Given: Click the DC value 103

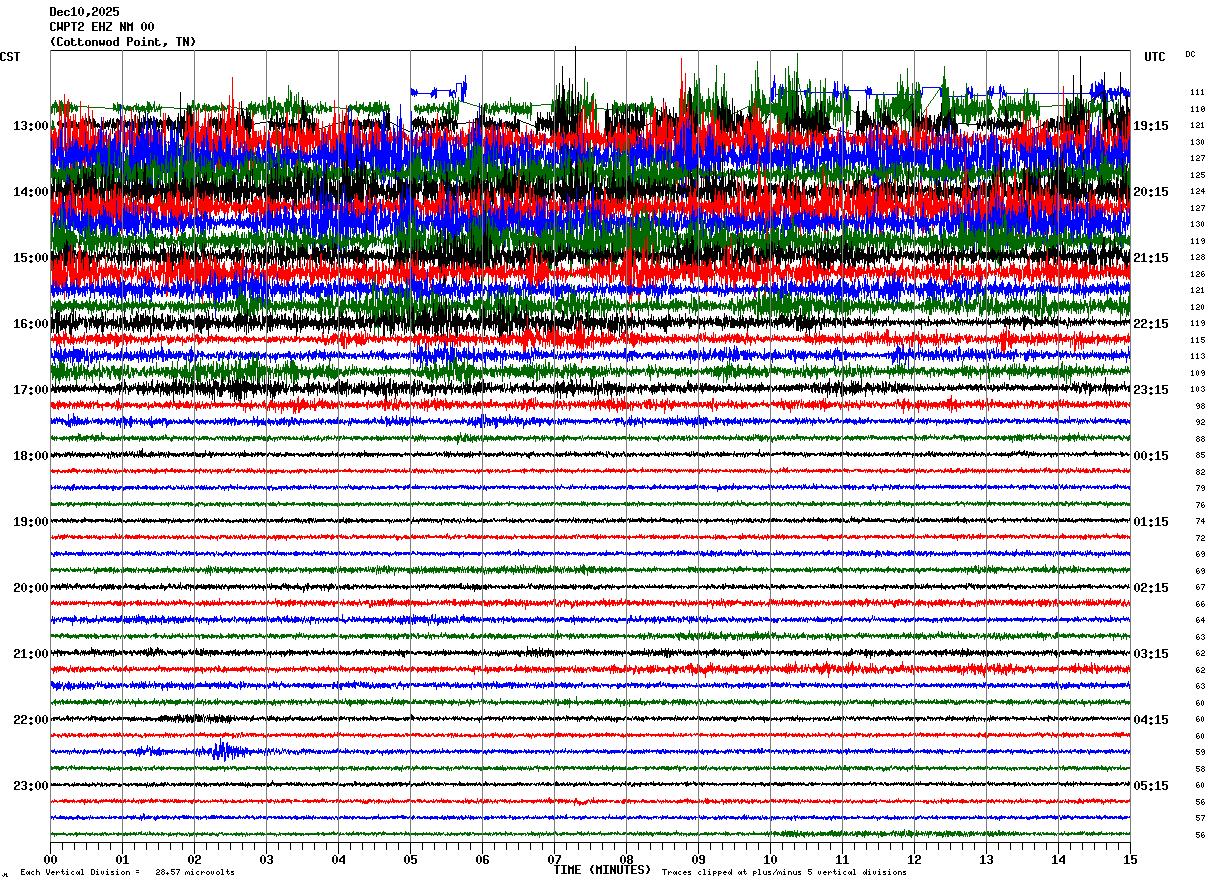Looking at the screenshot, I should click(x=1197, y=389).
